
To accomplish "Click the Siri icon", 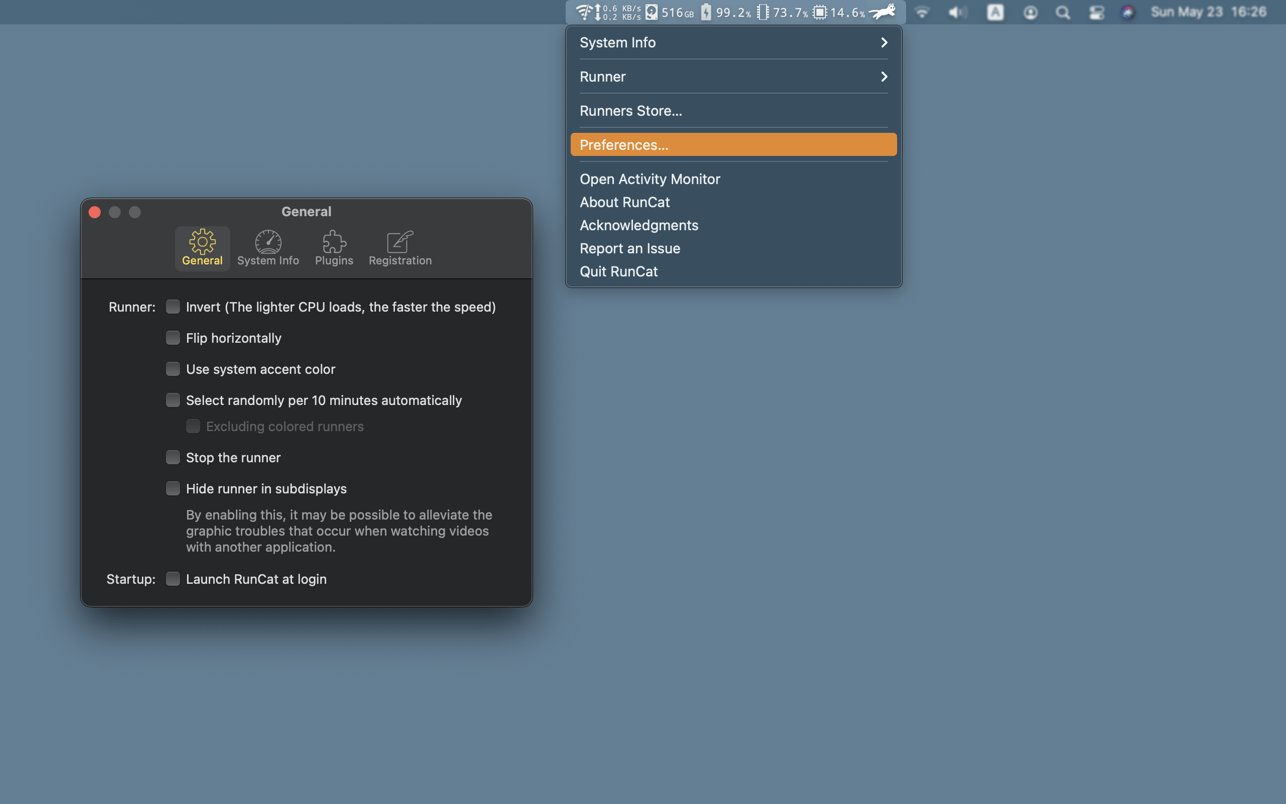I will [1128, 12].
